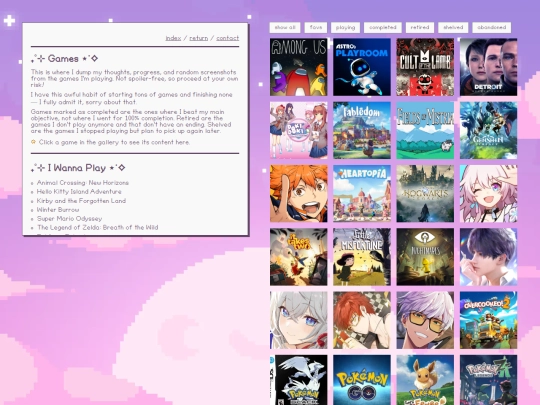Click the pink-haired winking girl thumbnail
The image size is (540, 405).
(488, 194)
